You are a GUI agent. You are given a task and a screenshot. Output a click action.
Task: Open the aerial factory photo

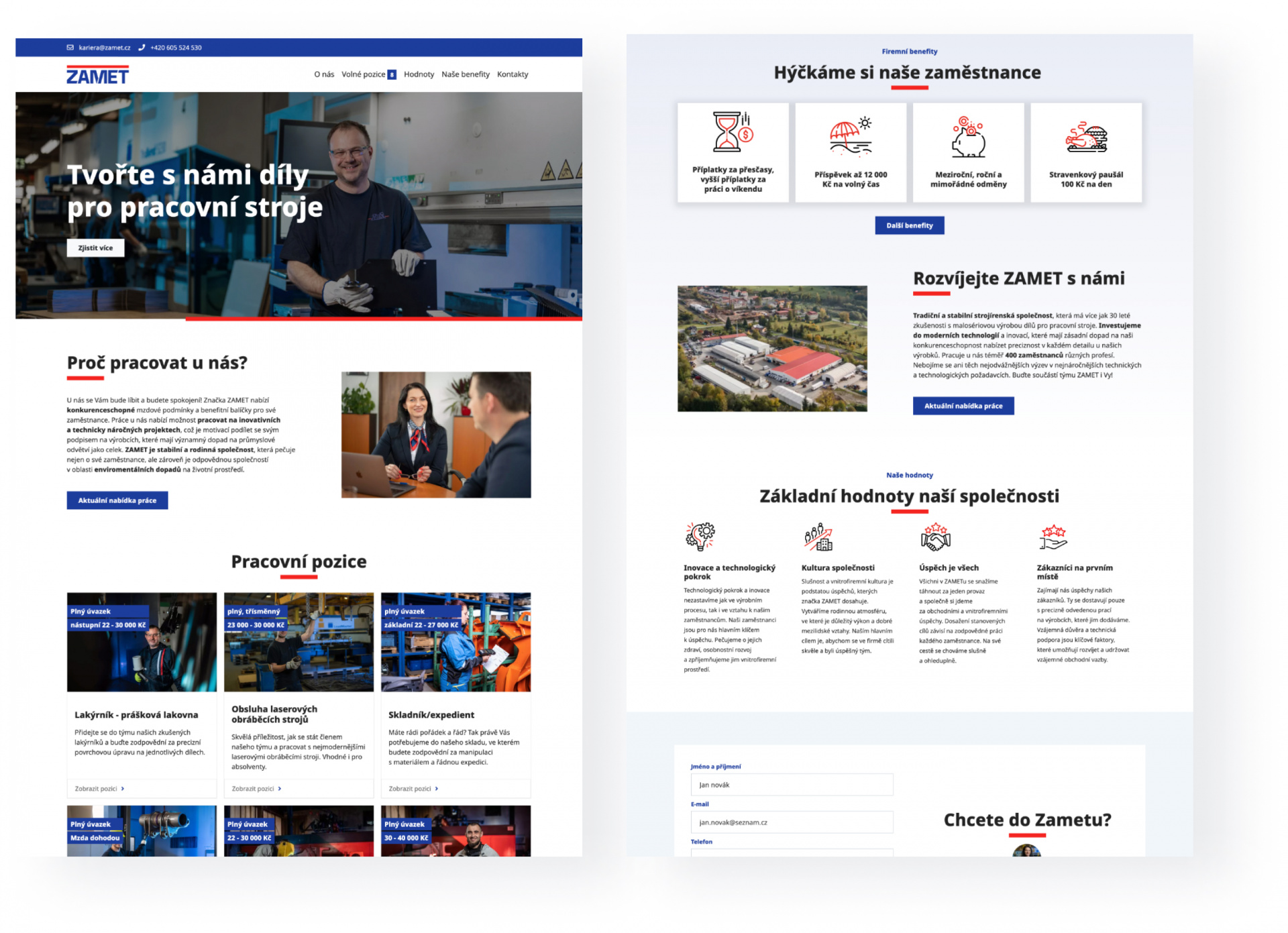tap(772, 349)
